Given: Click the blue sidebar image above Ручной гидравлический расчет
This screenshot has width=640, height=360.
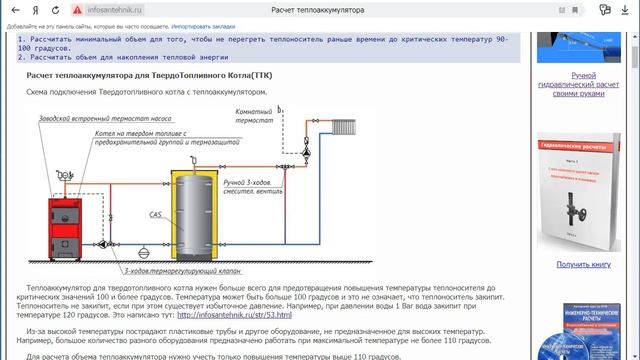Looking at the screenshot, I should pyautogui.click(x=579, y=48).
